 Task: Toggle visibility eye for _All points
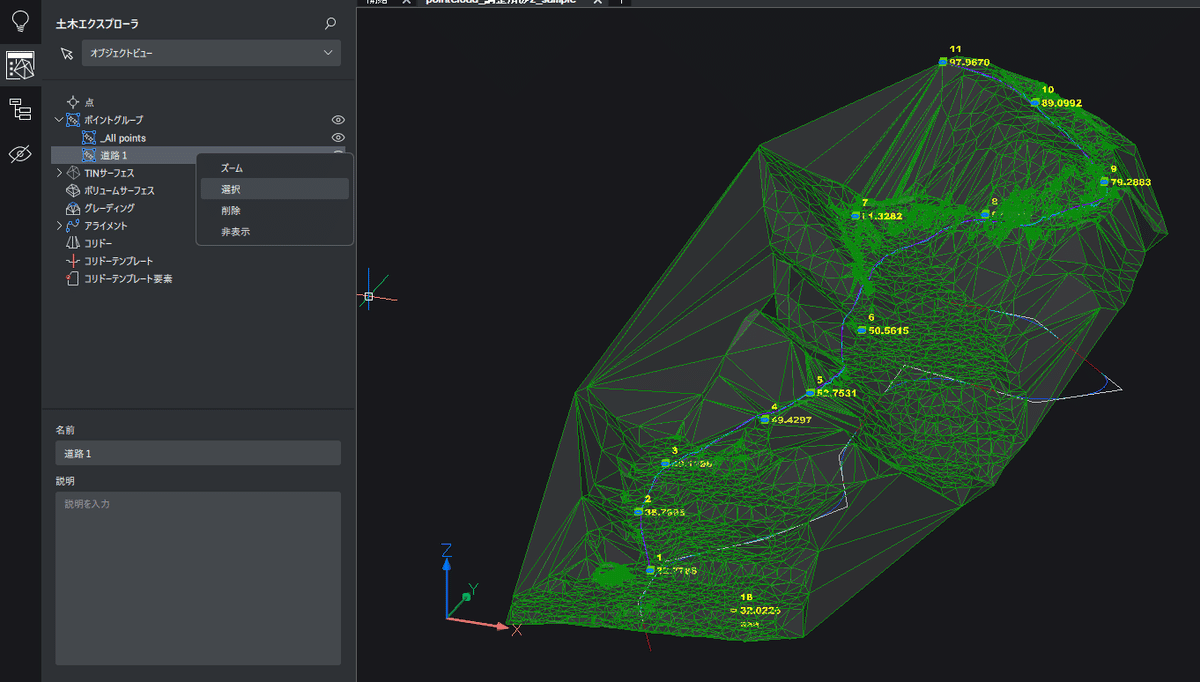338,138
